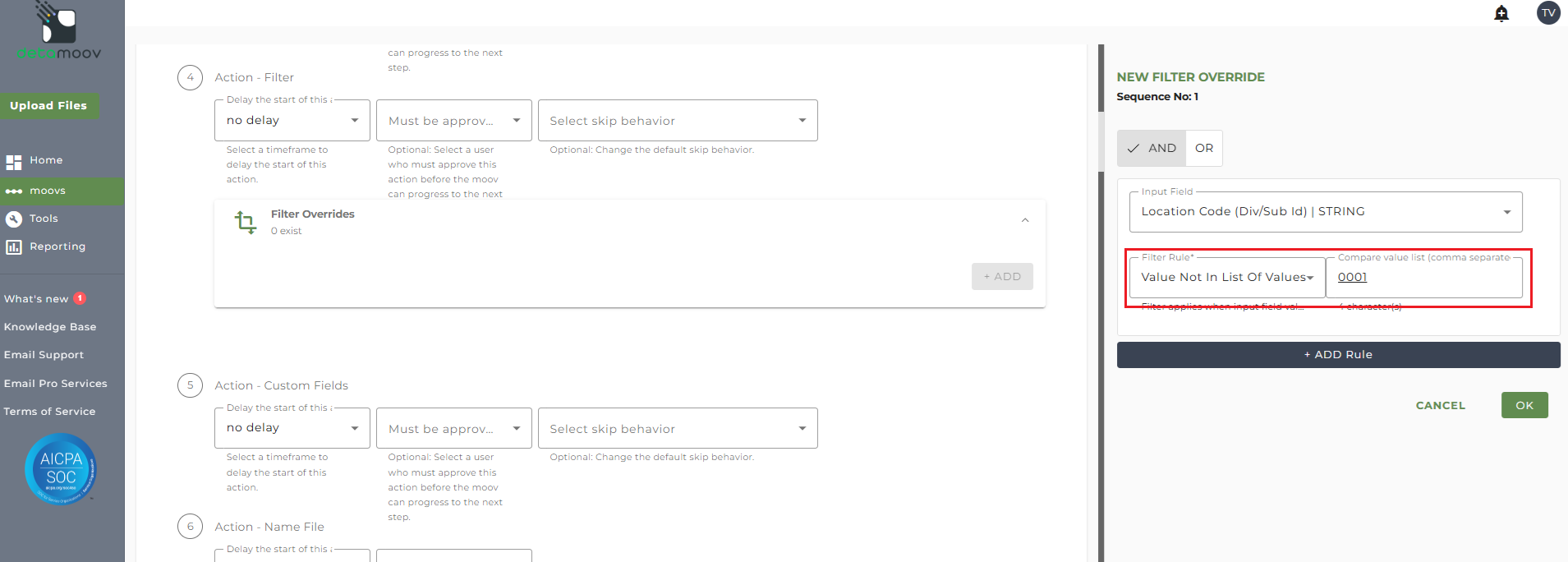Click the AICPA SOC badge

tap(61, 469)
